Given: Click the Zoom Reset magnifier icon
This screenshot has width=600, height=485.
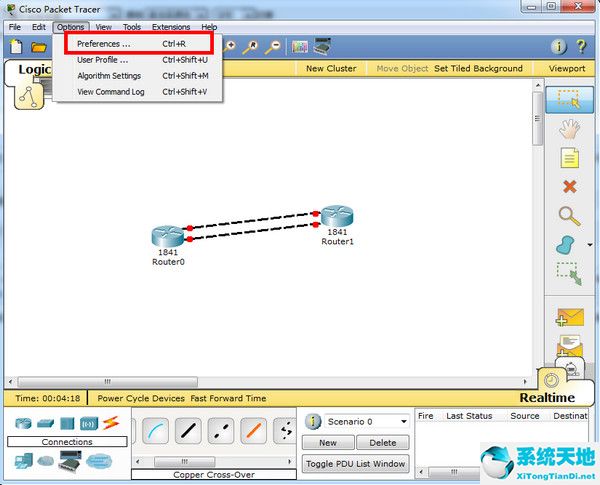Looking at the screenshot, I should tap(251, 47).
